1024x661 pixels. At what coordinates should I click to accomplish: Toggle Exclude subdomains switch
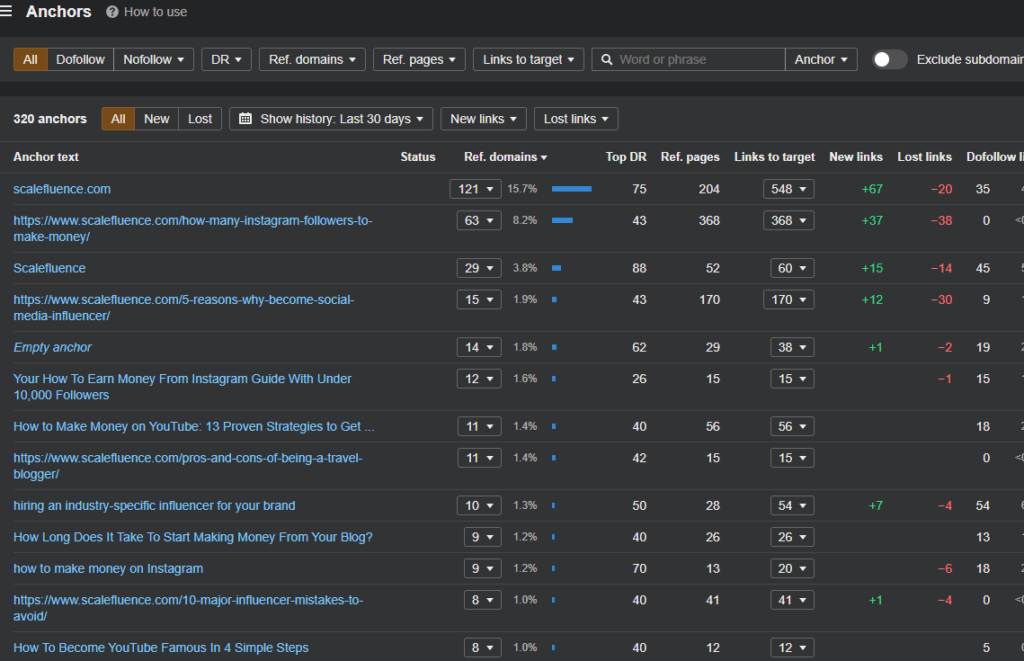pyautogui.click(x=889, y=59)
